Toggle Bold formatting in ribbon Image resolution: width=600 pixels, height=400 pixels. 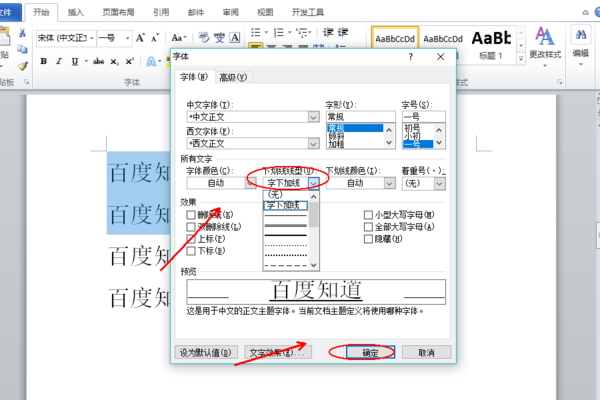pyautogui.click(x=44, y=61)
